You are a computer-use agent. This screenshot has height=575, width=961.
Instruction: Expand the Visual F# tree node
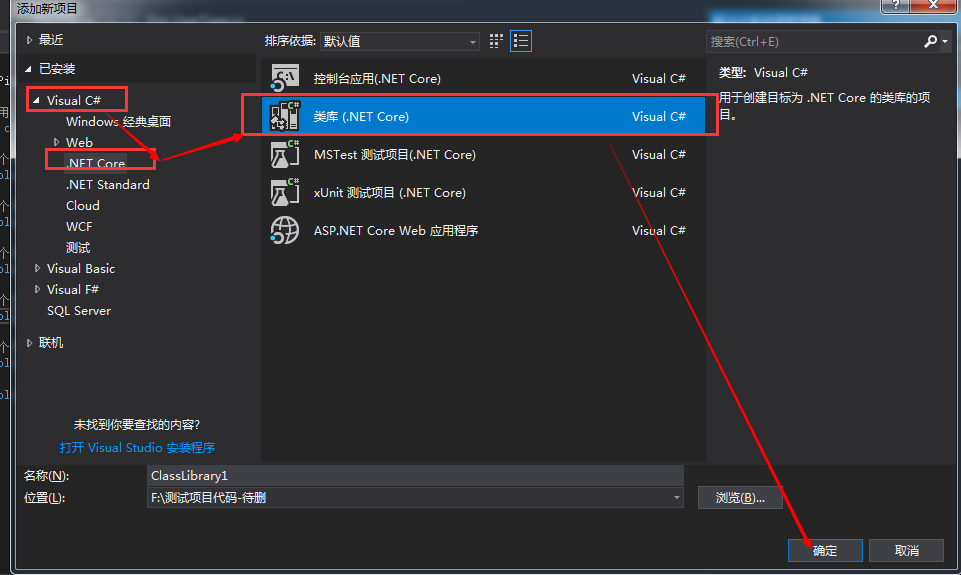click(x=37, y=289)
